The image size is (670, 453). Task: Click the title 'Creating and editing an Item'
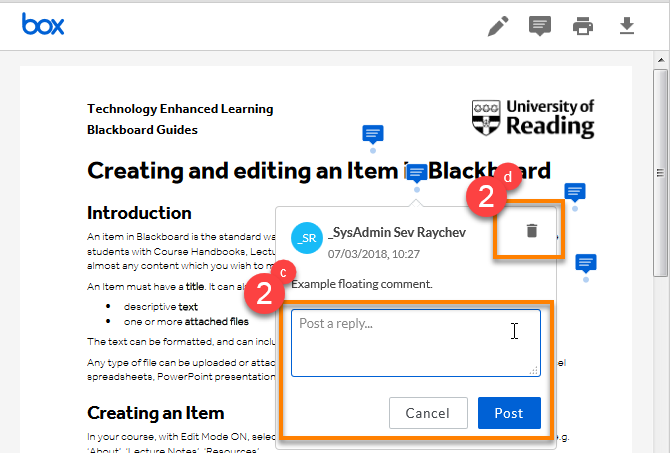[243, 171]
